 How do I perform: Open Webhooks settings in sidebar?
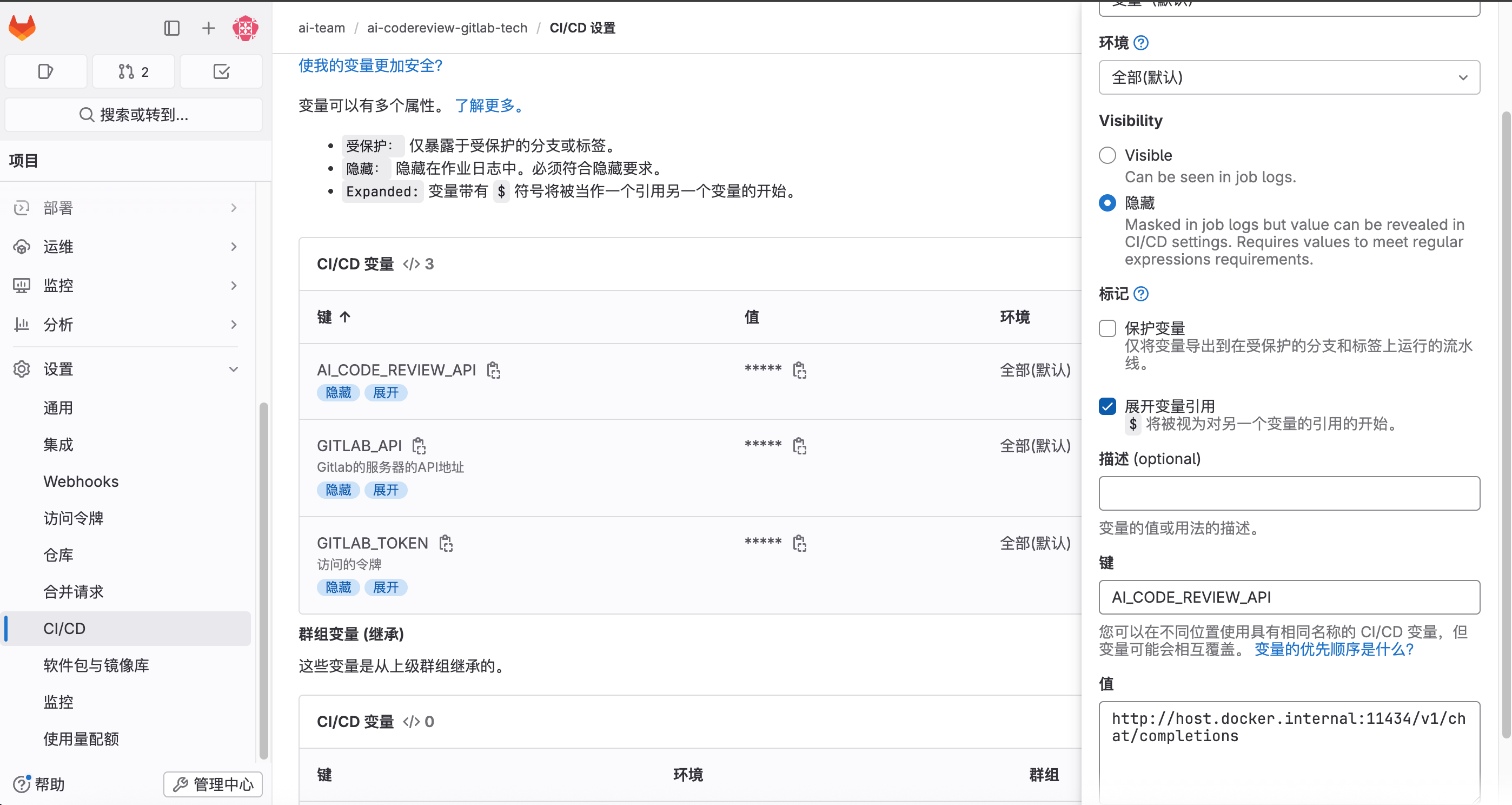click(x=81, y=481)
